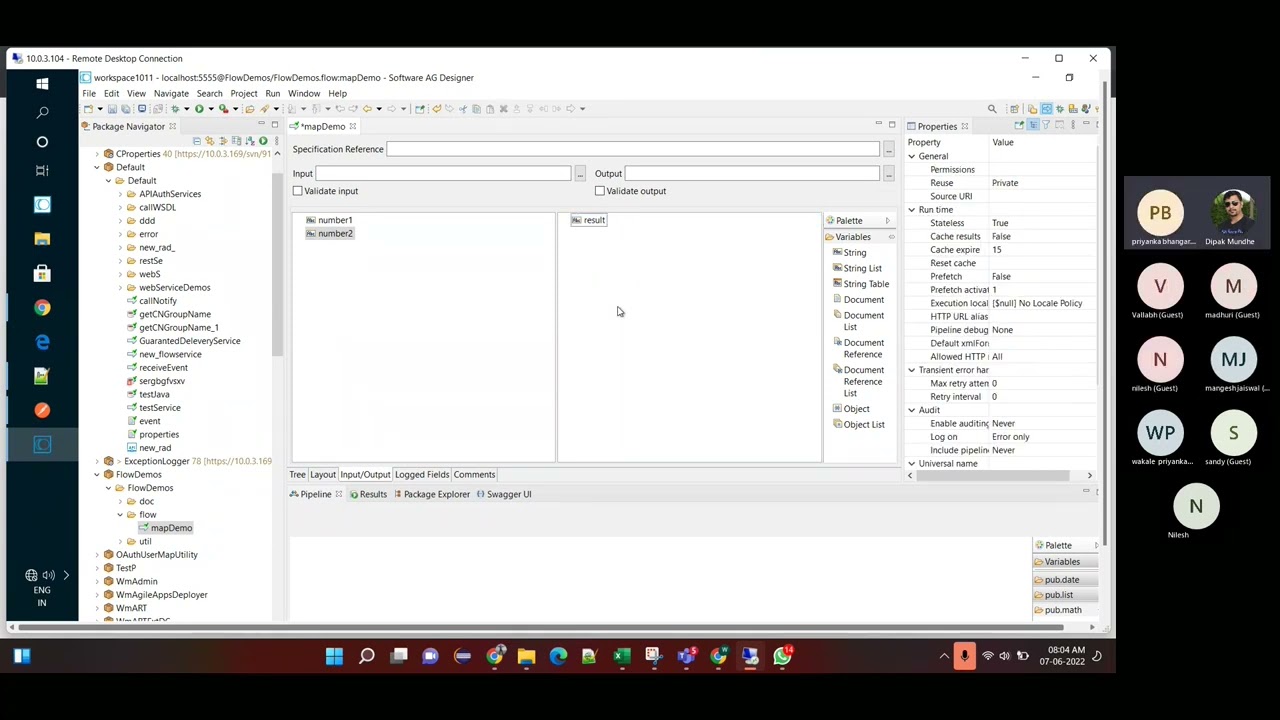Click the Windows 11 Start button on the taskbar
Viewport: 1280px width, 720px height.
pos(334,656)
